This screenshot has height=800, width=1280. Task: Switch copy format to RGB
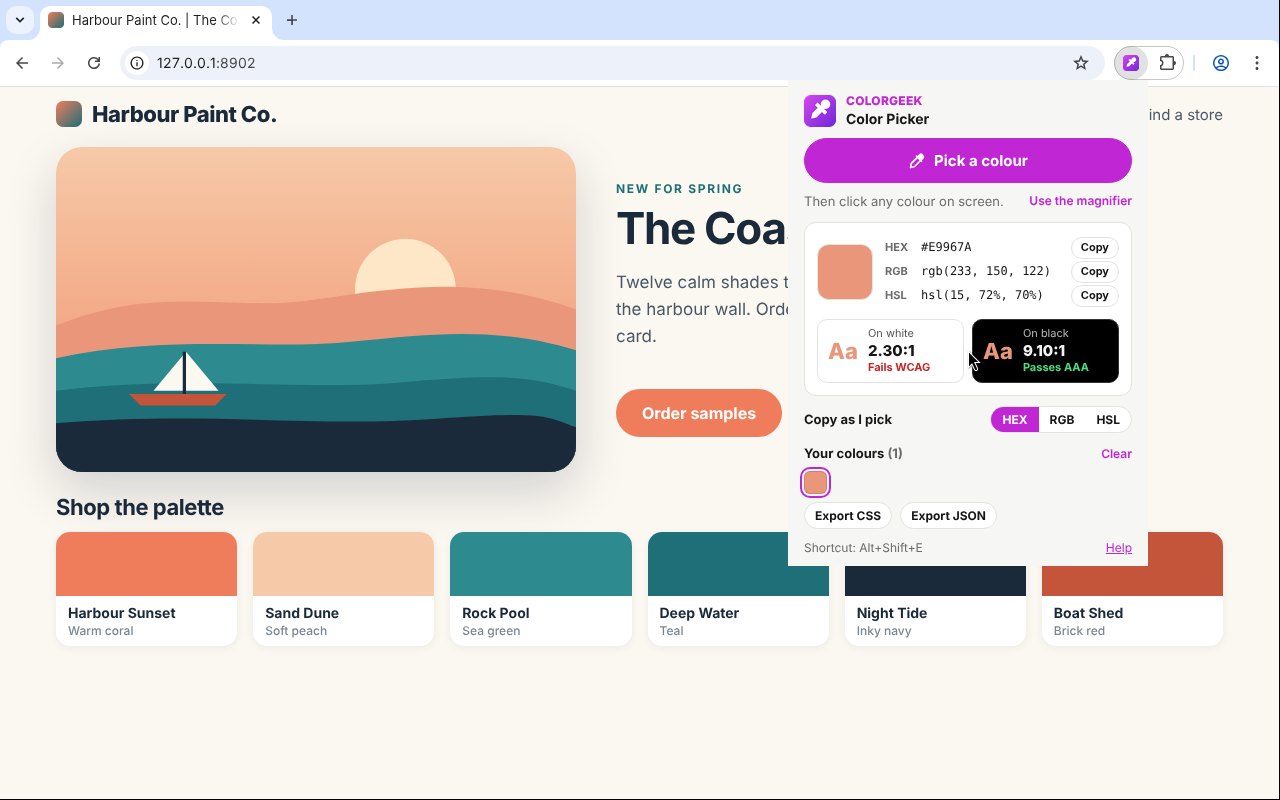(x=1062, y=420)
